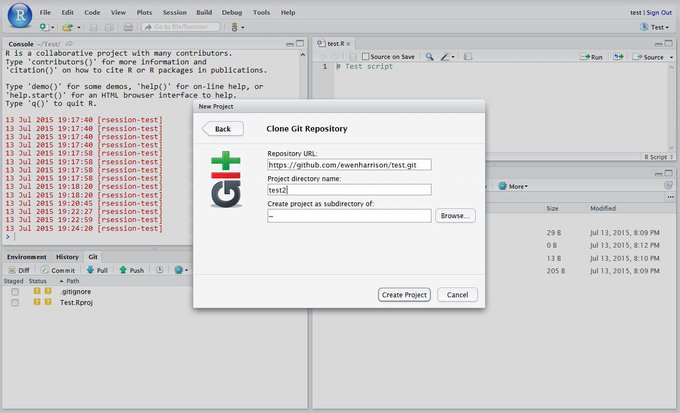680x413 pixels.
Task: Sort files by Modified column
Action: point(603,208)
